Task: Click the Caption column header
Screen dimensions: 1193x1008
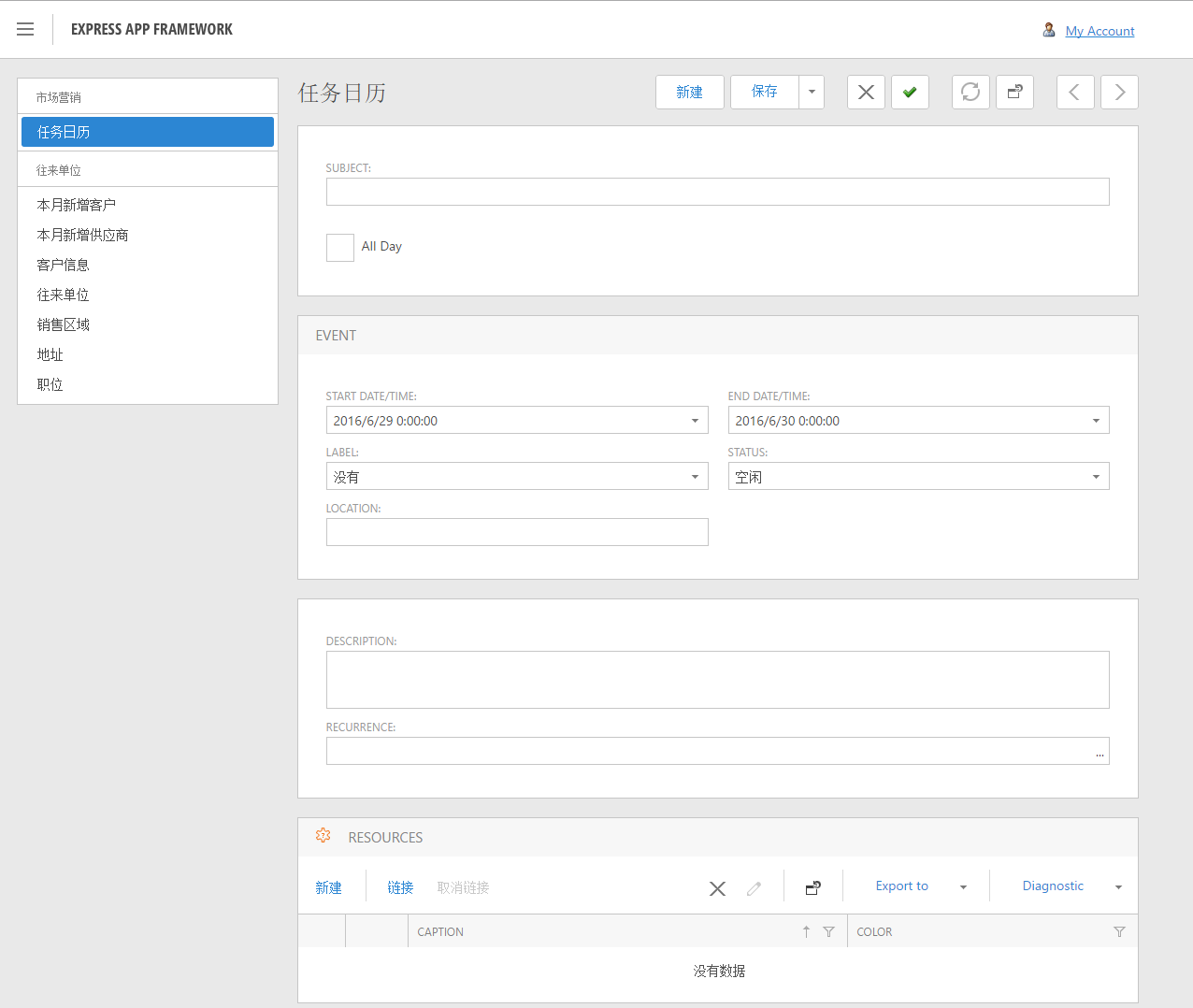Action: 627,931
